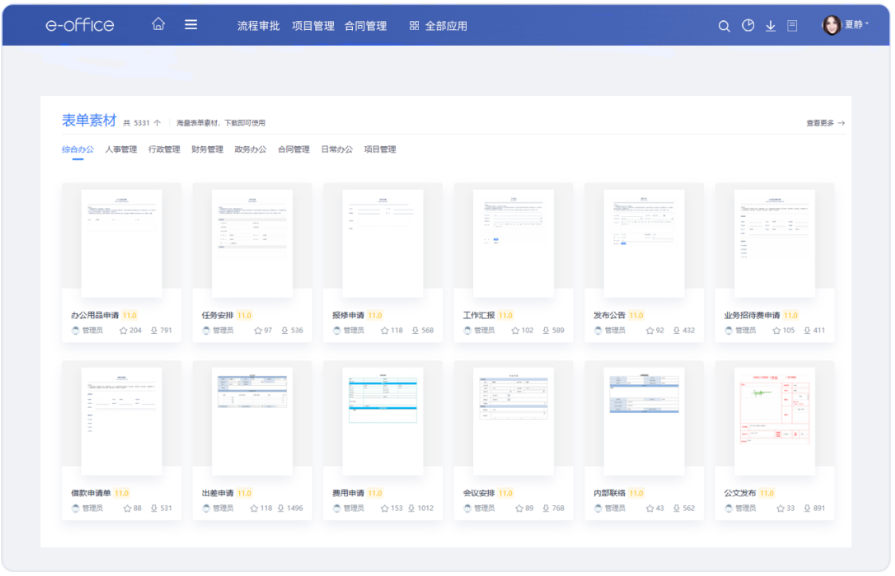Open the 费用申请 form template thumbnail

pyautogui.click(x=382, y=421)
